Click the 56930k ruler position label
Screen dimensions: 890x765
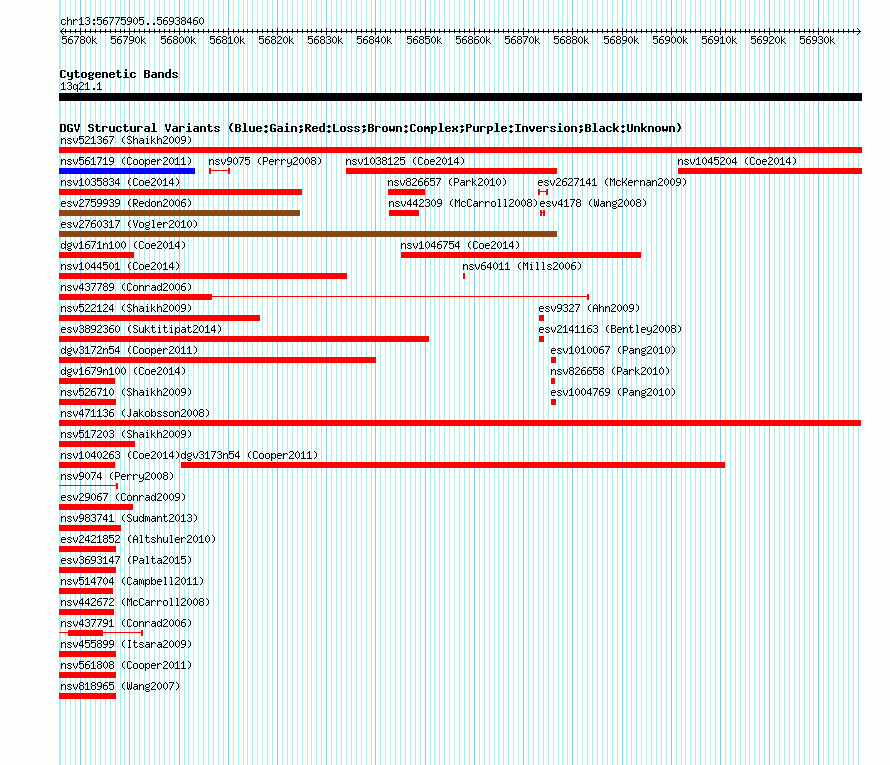(817, 40)
